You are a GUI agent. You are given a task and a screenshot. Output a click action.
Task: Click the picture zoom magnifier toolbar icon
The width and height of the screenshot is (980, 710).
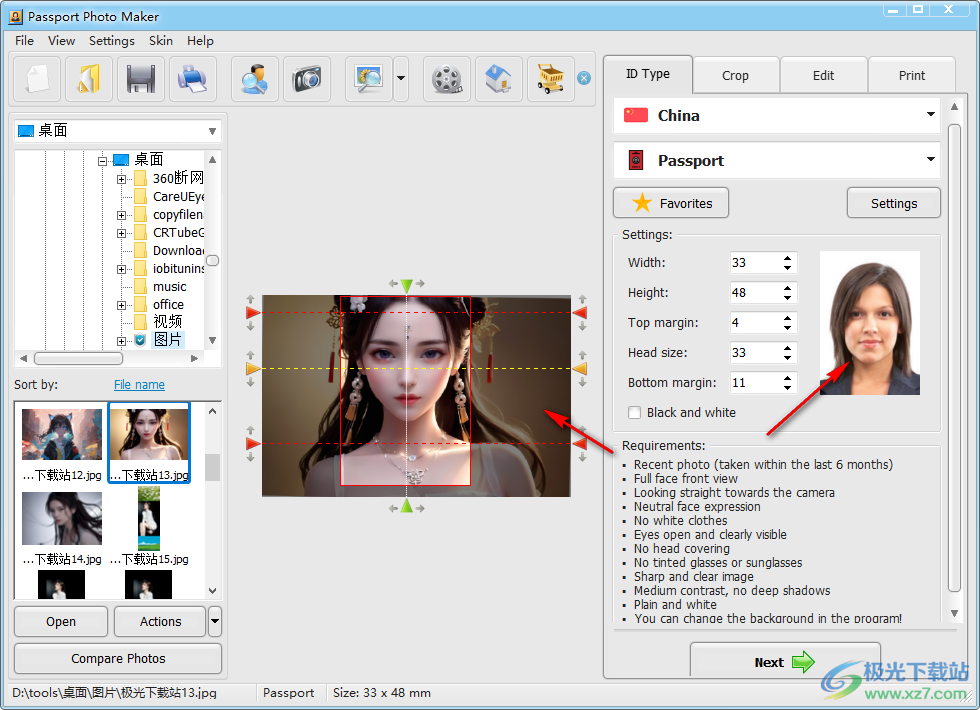pos(369,79)
